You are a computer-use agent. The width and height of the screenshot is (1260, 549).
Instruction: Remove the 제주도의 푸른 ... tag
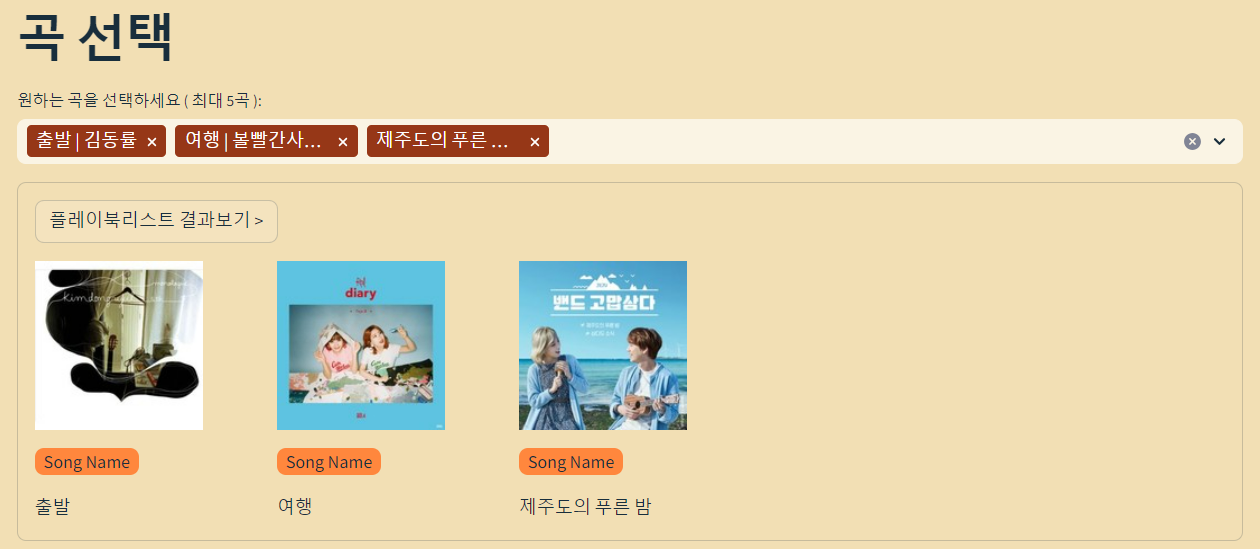(x=534, y=142)
